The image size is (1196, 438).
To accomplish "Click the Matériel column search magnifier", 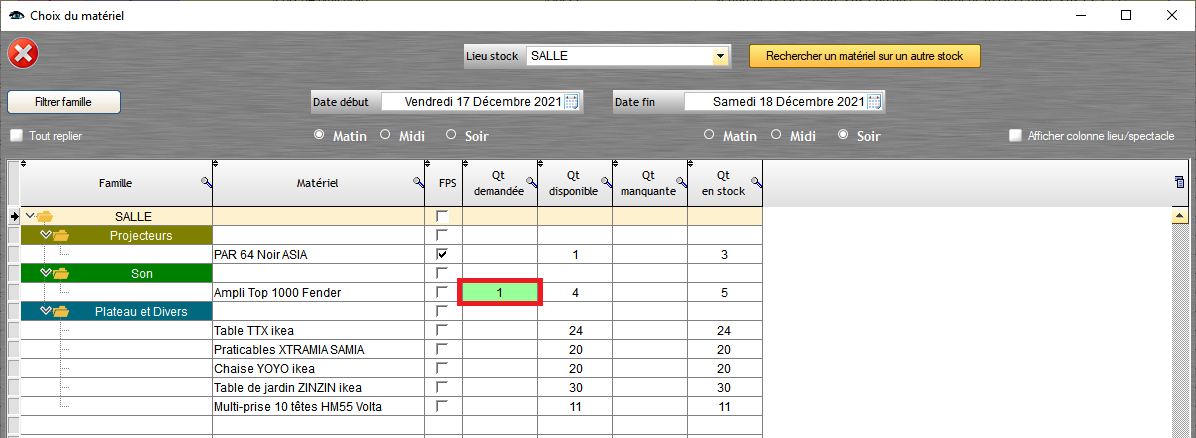I will point(418,182).
